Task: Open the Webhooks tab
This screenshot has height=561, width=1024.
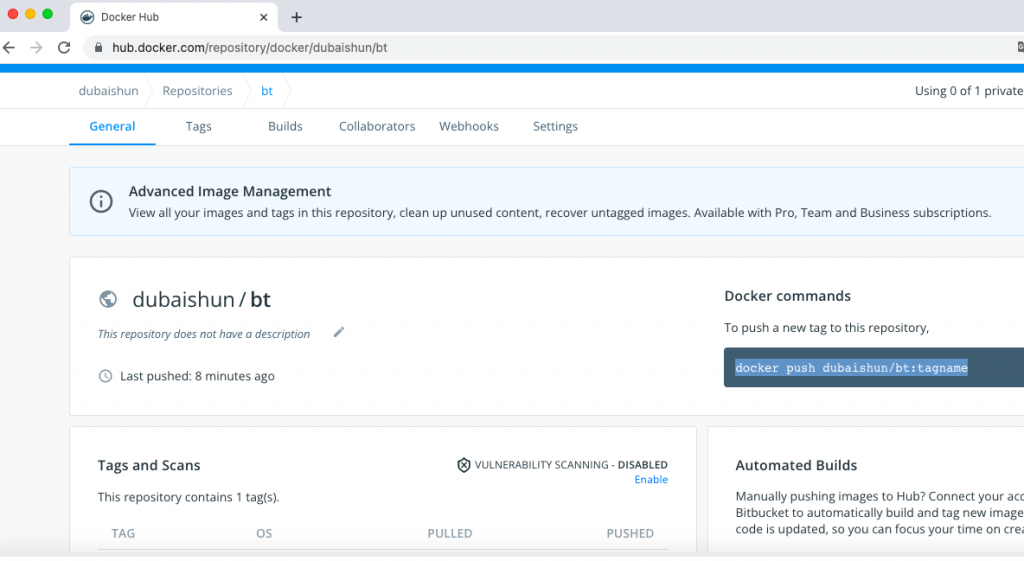Action: [469, 126]
